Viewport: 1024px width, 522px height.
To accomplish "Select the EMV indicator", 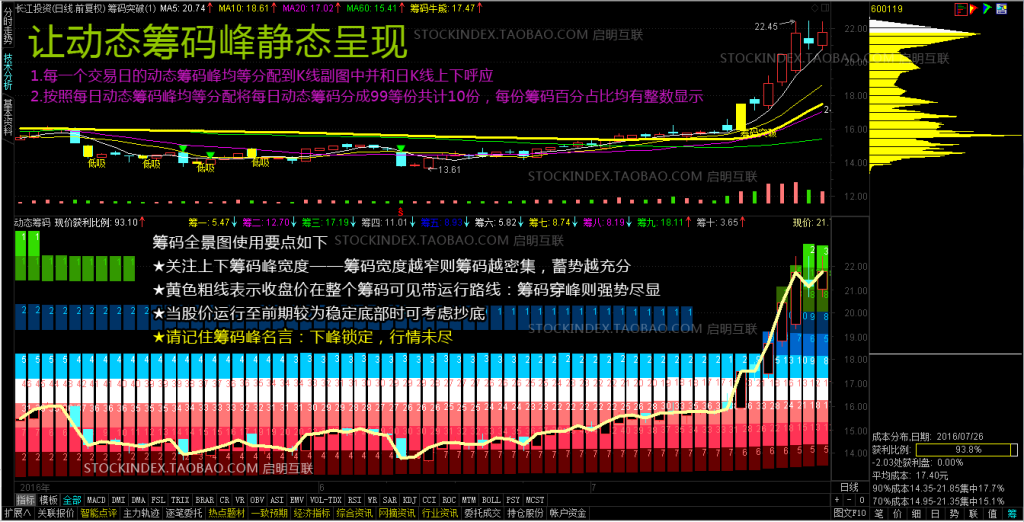I will click(x=296, y=500).
